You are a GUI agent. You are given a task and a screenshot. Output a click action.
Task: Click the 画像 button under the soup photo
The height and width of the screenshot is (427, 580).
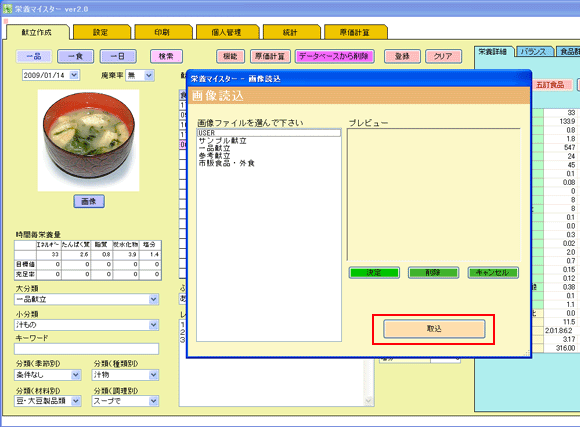89,201
